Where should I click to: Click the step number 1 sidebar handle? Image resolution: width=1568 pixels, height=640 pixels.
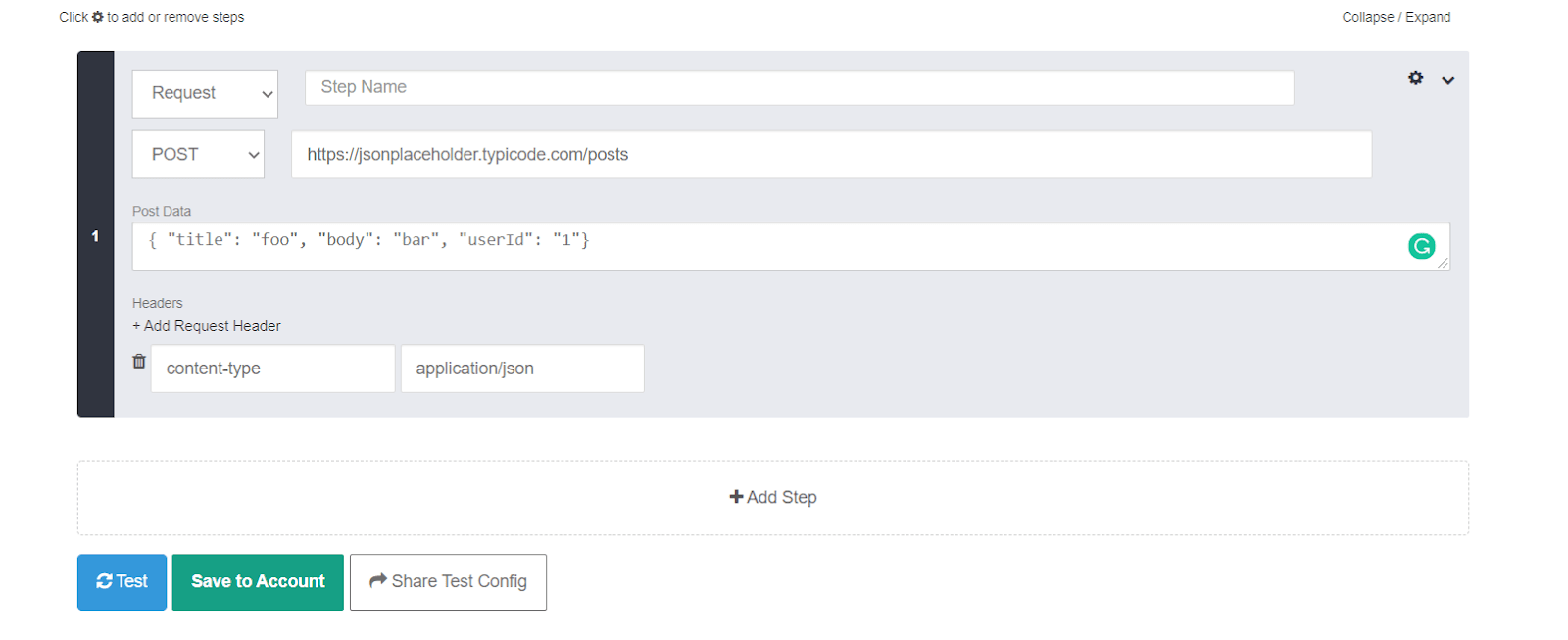tap(95, 234)
